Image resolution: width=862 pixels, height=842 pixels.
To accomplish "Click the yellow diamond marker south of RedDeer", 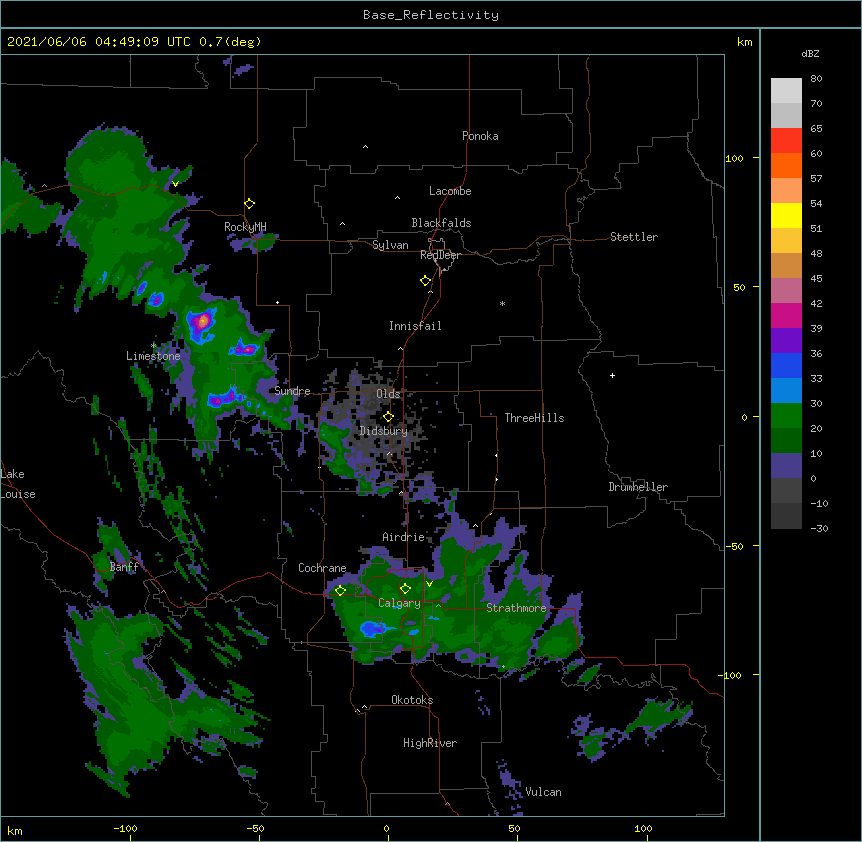I will tap(425, 281).
